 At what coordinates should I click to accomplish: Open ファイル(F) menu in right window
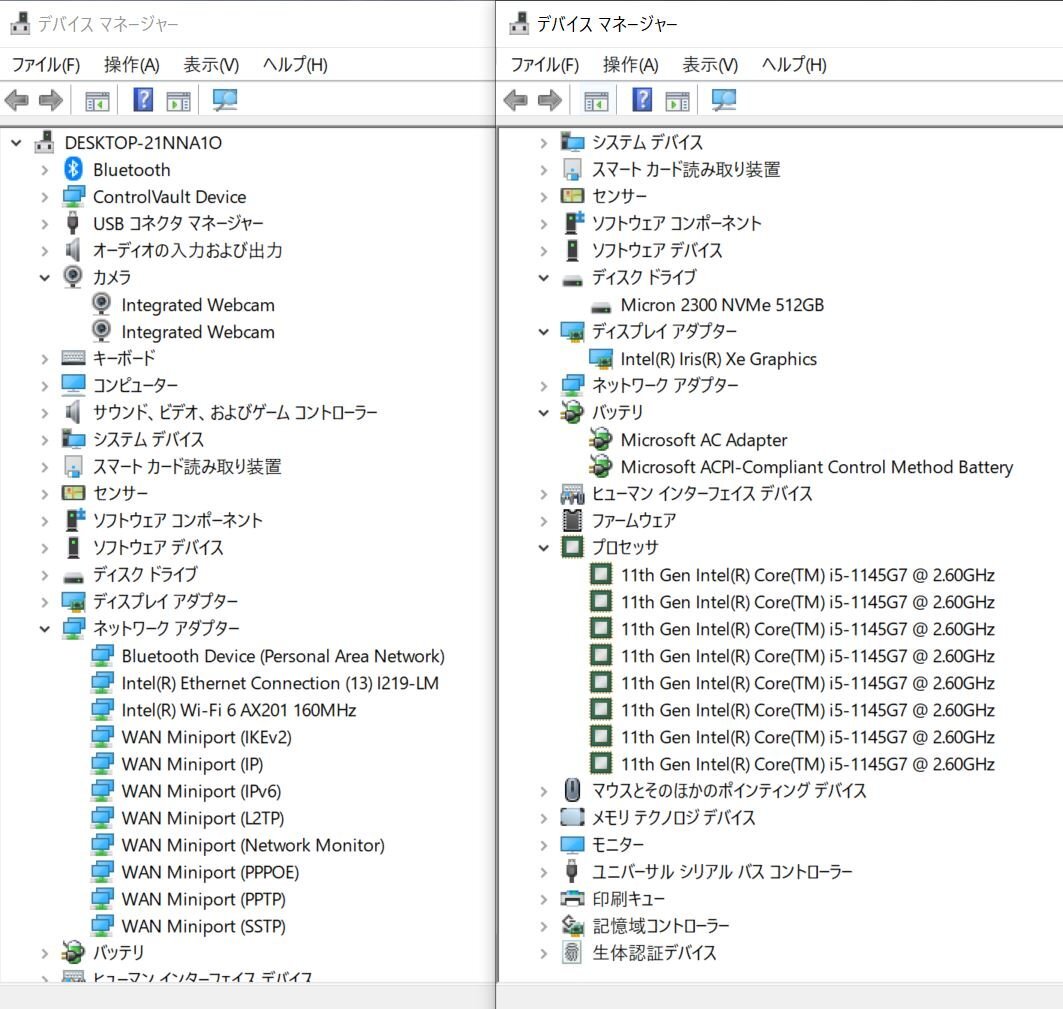[x=545, y=64]
